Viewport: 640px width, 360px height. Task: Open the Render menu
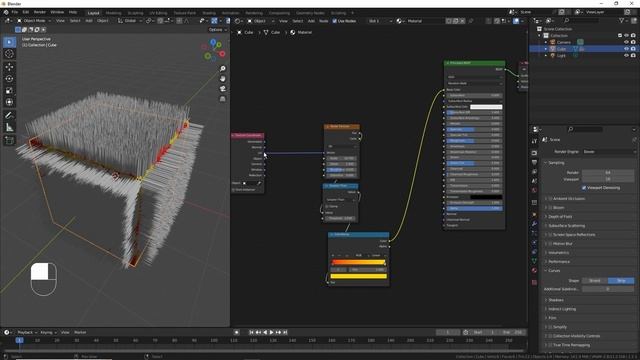[x=40, y=12]
